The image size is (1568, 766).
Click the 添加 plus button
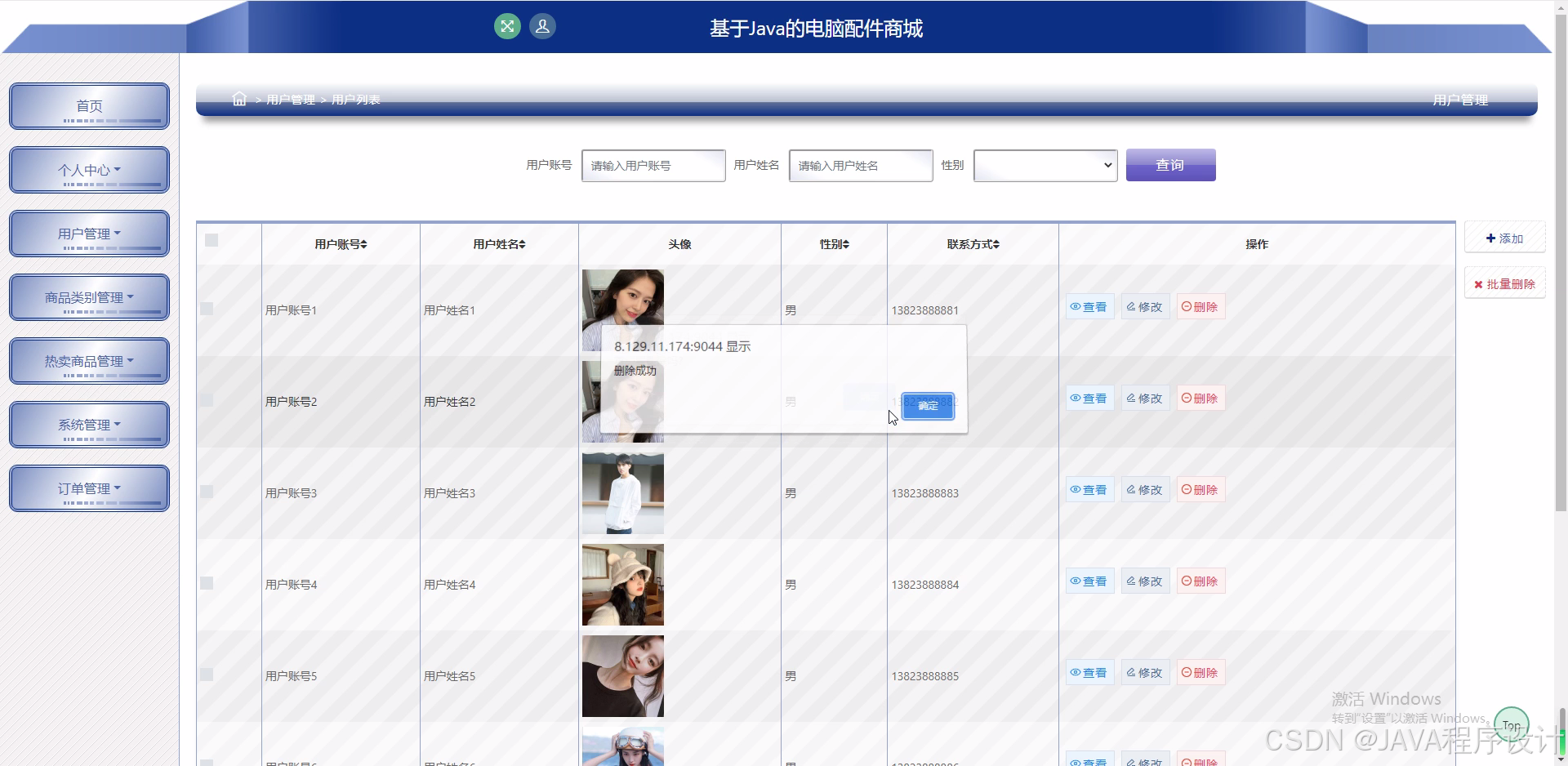point(1504,238)
